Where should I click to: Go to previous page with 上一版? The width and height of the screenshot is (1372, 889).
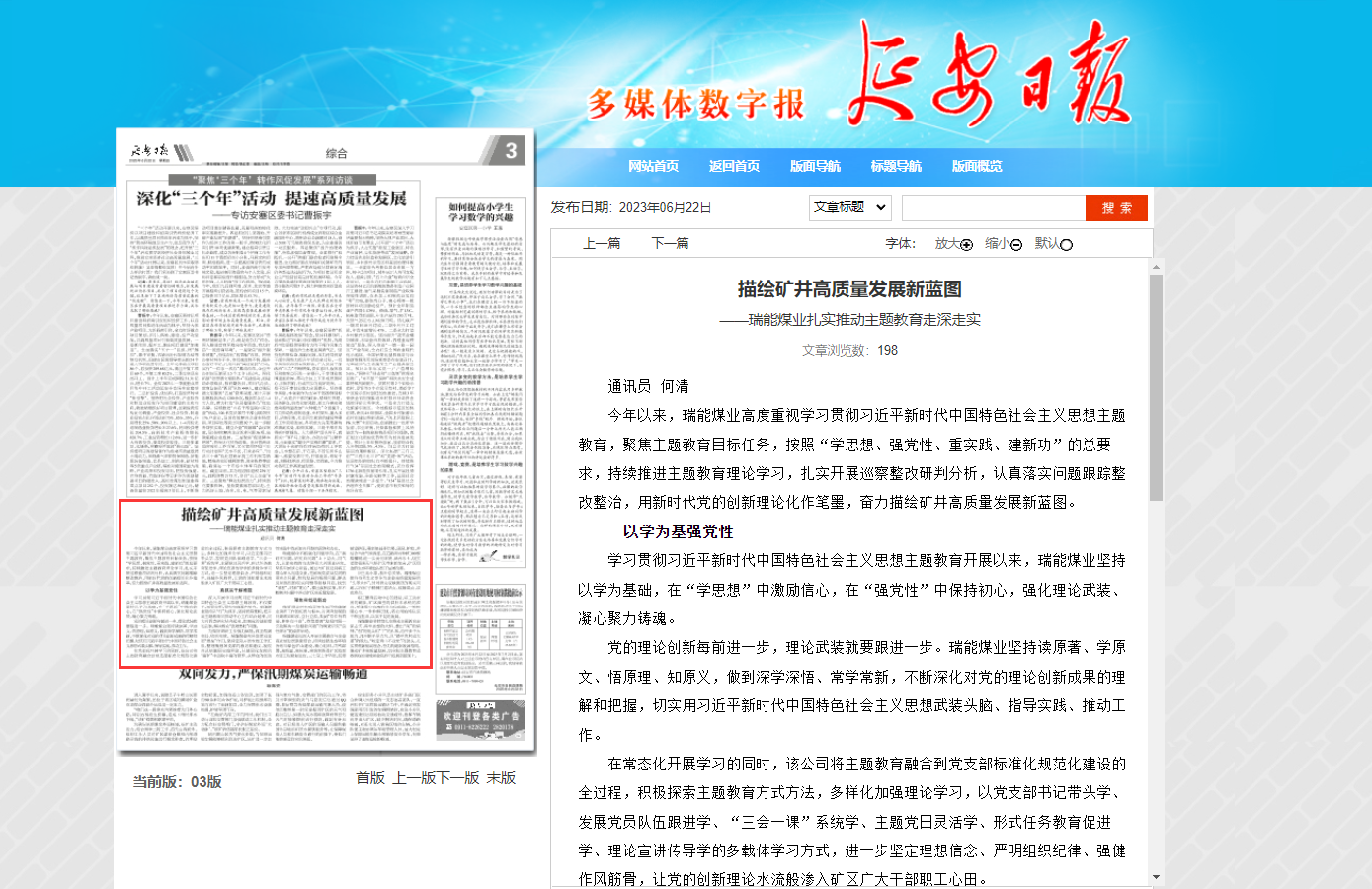point(414,778)
